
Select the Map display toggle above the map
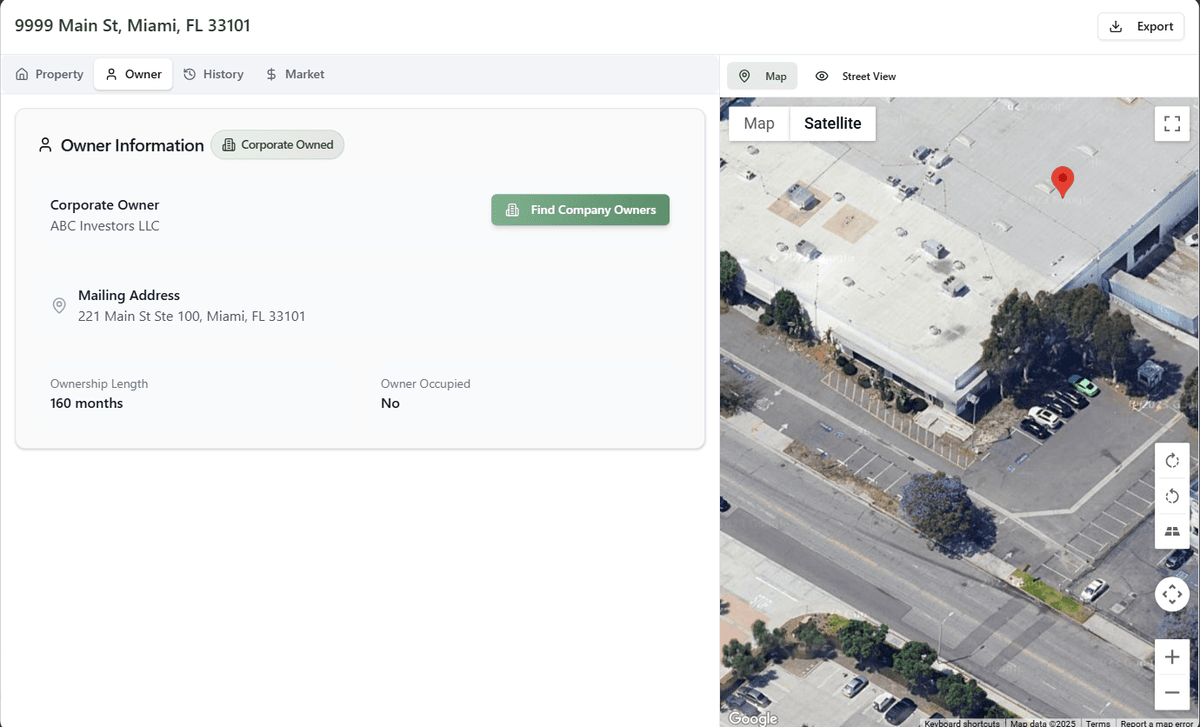[x=762, y=75]
